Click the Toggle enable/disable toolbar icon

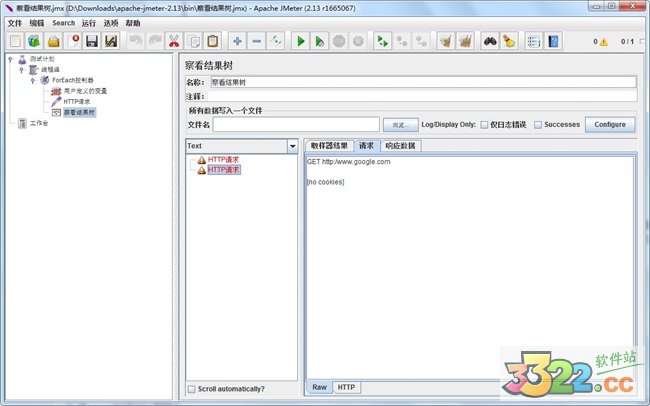pyautogui.click(x=276, y=41)
